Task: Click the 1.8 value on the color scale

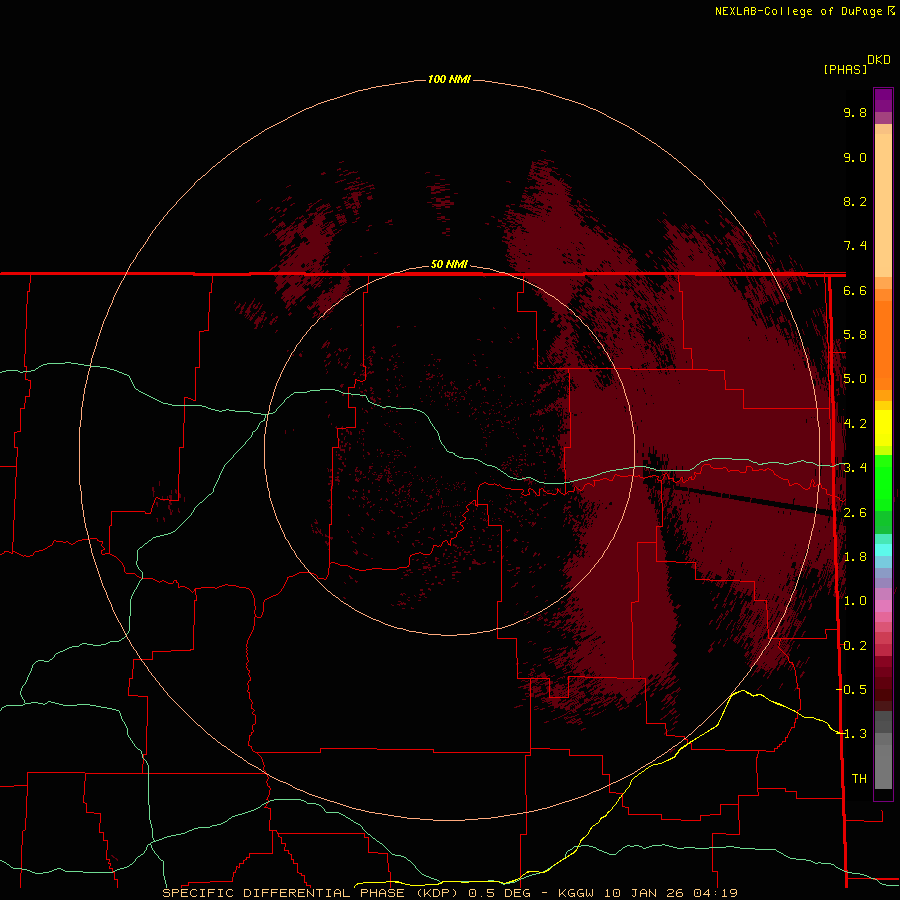Action: pyautogui.click(x=855, y=557)
